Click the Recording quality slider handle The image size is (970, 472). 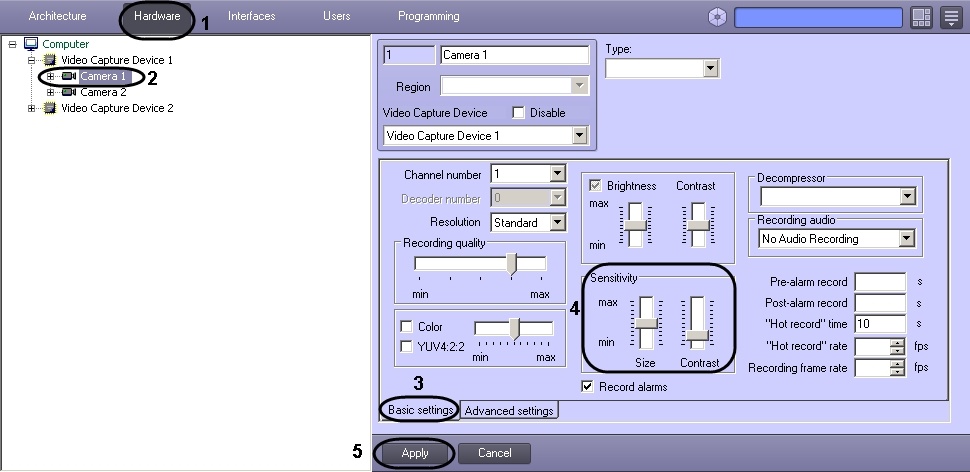512,264
